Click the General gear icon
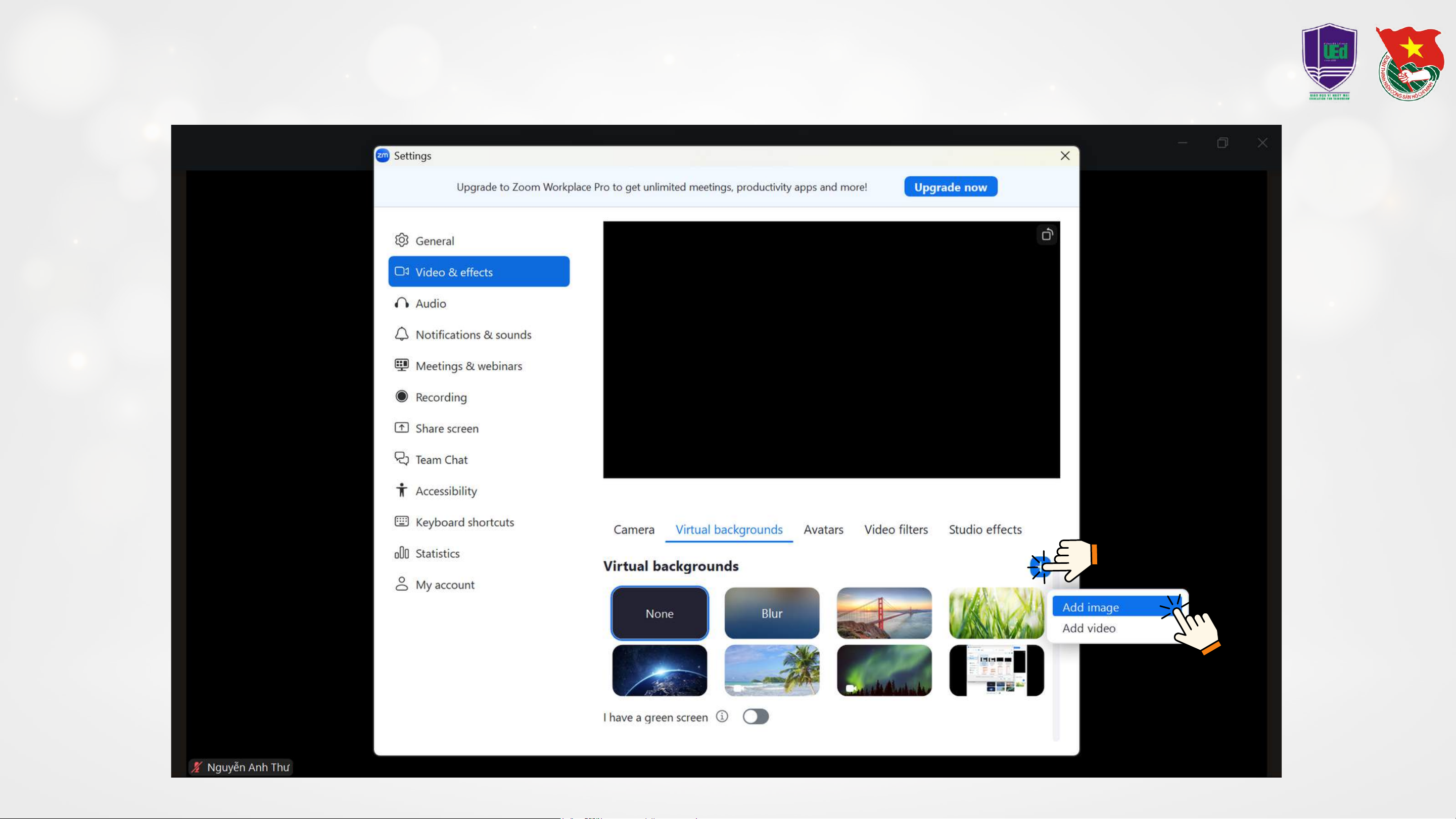 coord(401,240)
